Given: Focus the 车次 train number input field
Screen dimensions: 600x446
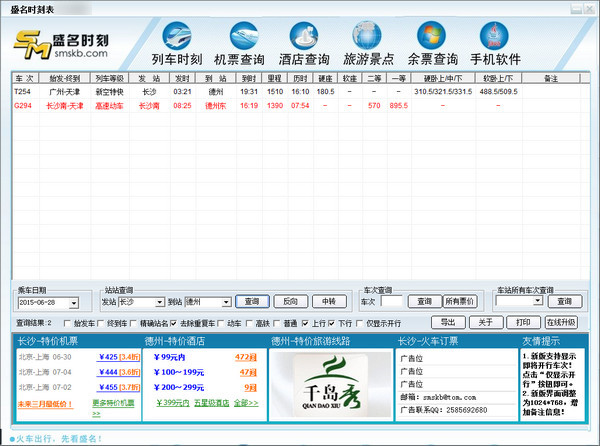Looking at the screenshot, I should [392, 301].
